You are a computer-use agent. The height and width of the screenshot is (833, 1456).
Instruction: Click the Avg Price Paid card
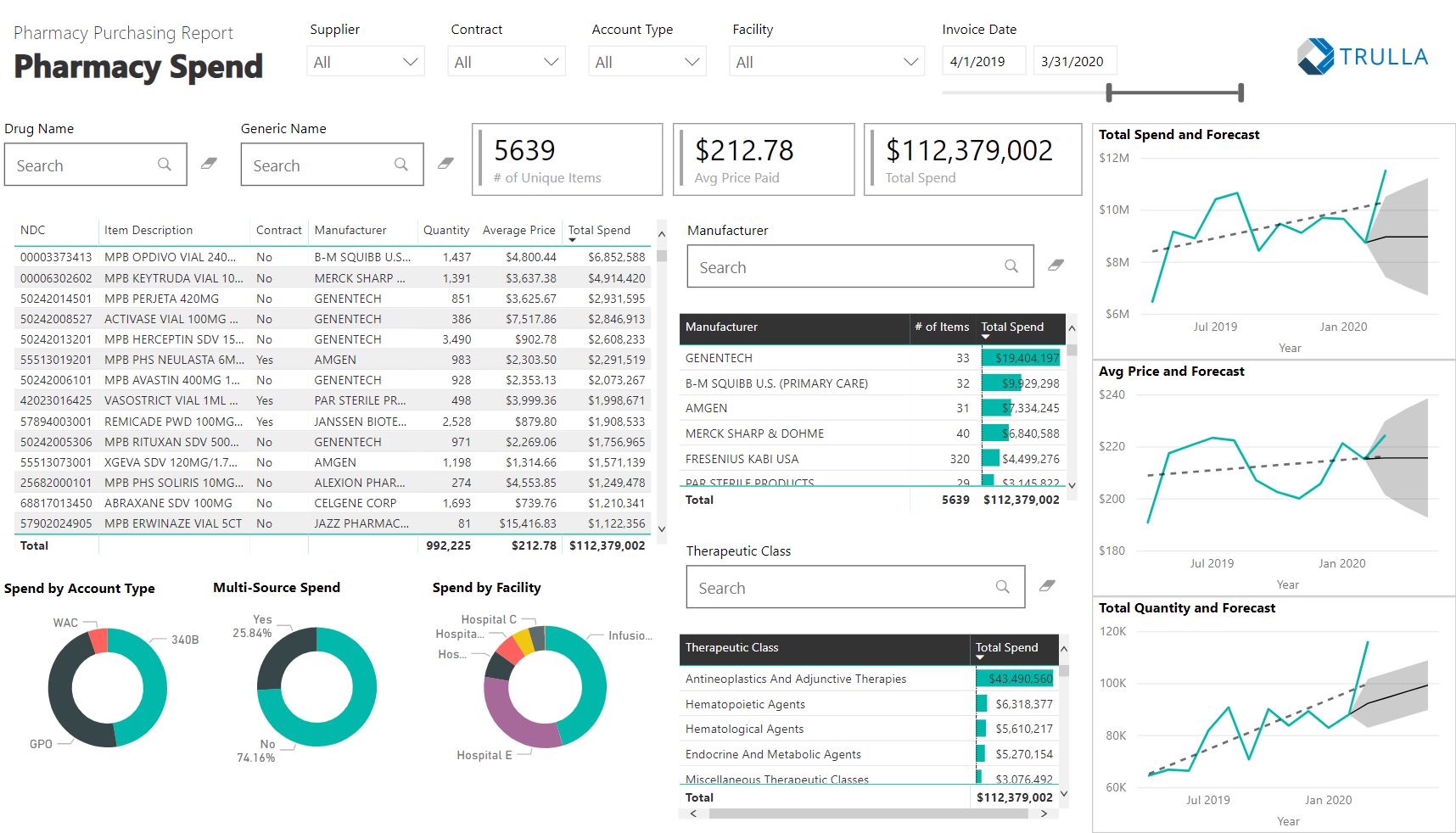coord(764,159)
